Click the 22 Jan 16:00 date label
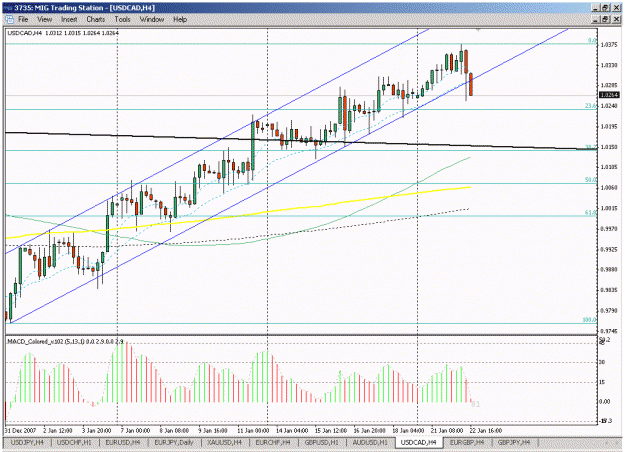 coord(486,430)
